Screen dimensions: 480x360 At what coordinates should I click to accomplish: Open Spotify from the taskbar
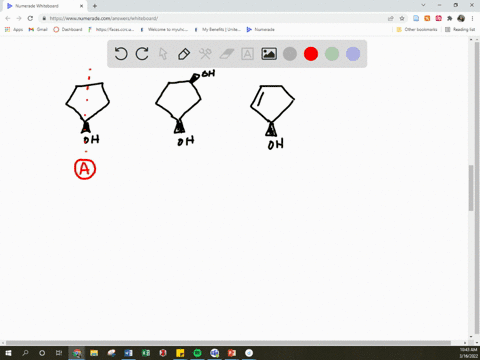[x=197, y=353]
